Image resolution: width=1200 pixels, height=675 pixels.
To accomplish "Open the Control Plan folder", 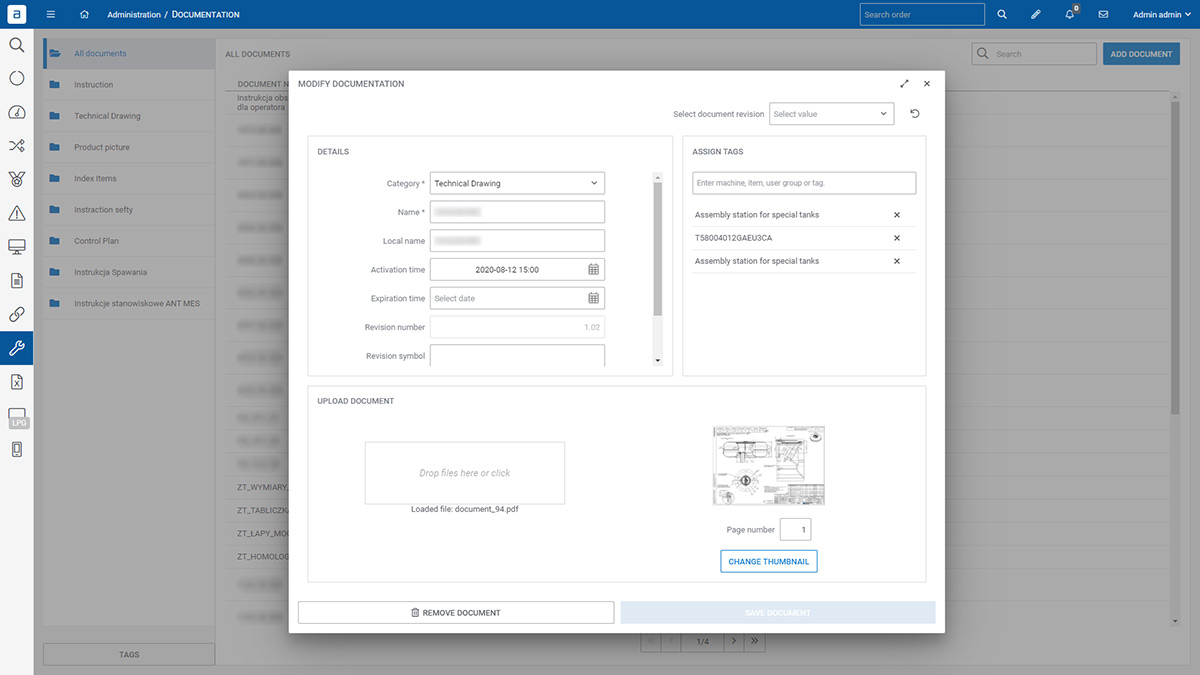I will pos(129,241).
